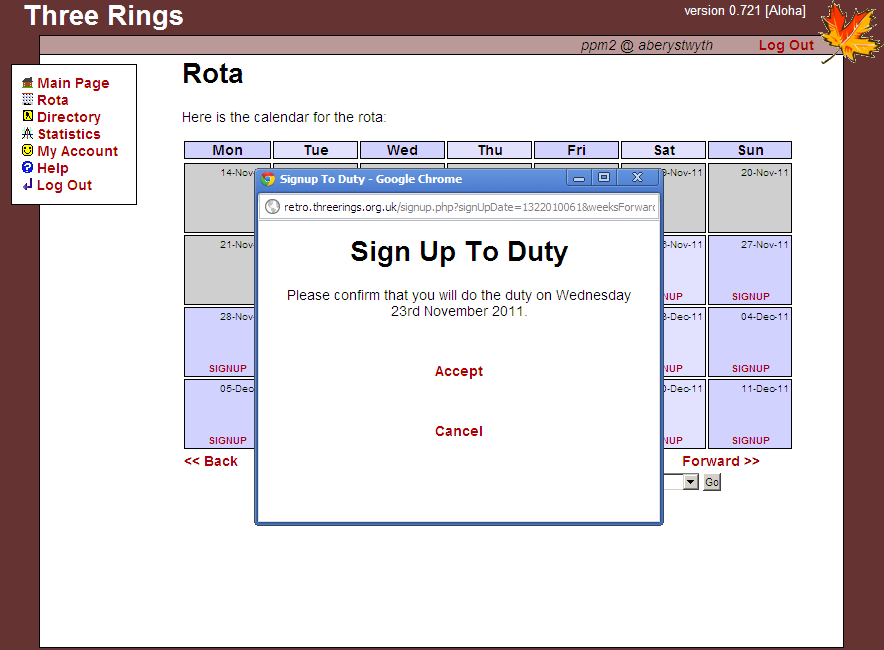
Task: Click the Log Out arrow icon in sidebar
Action: tap(28, 185)
